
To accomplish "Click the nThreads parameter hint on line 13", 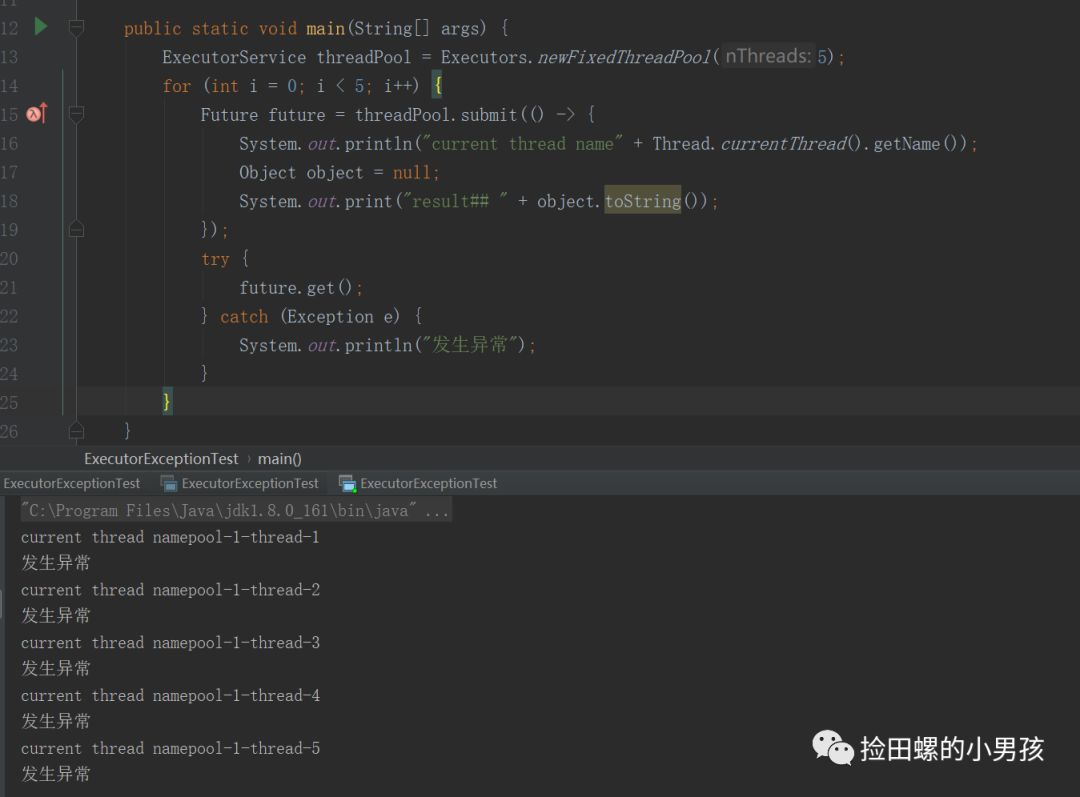I will (768, 56).
